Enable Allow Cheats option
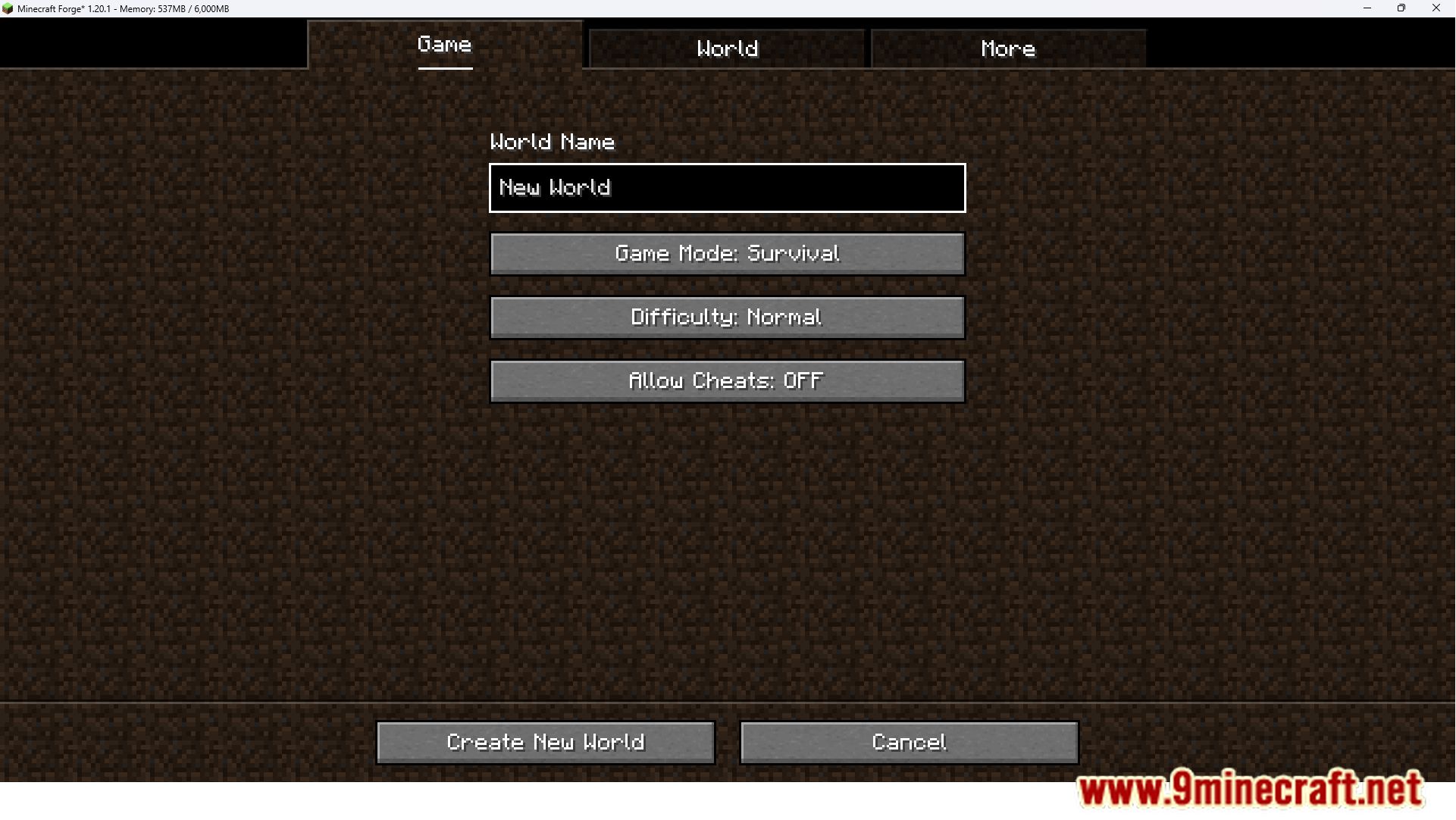Screen dimensions: 1456x820 [727, 380]
